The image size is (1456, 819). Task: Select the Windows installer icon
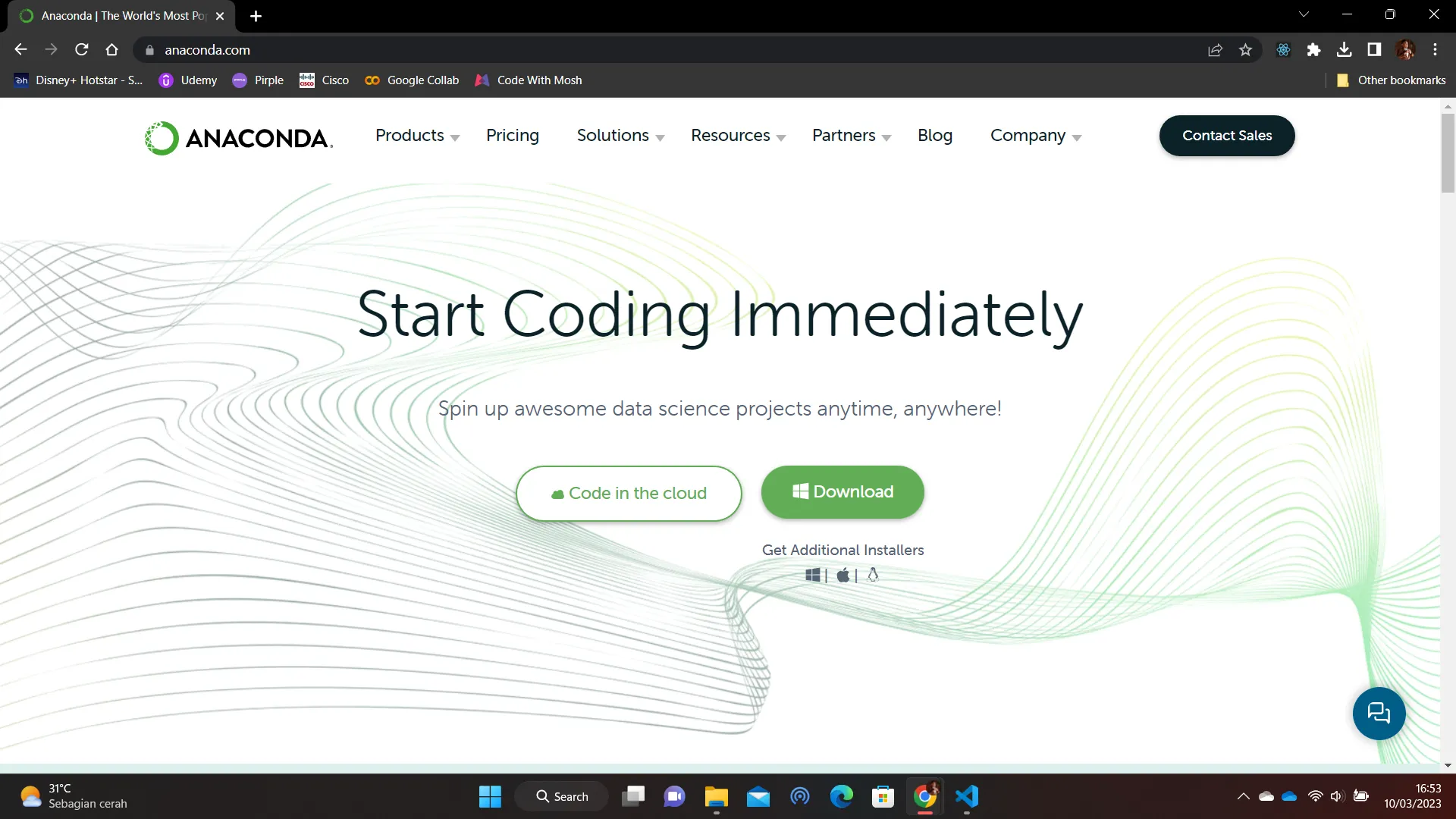(x=813, y=576)
